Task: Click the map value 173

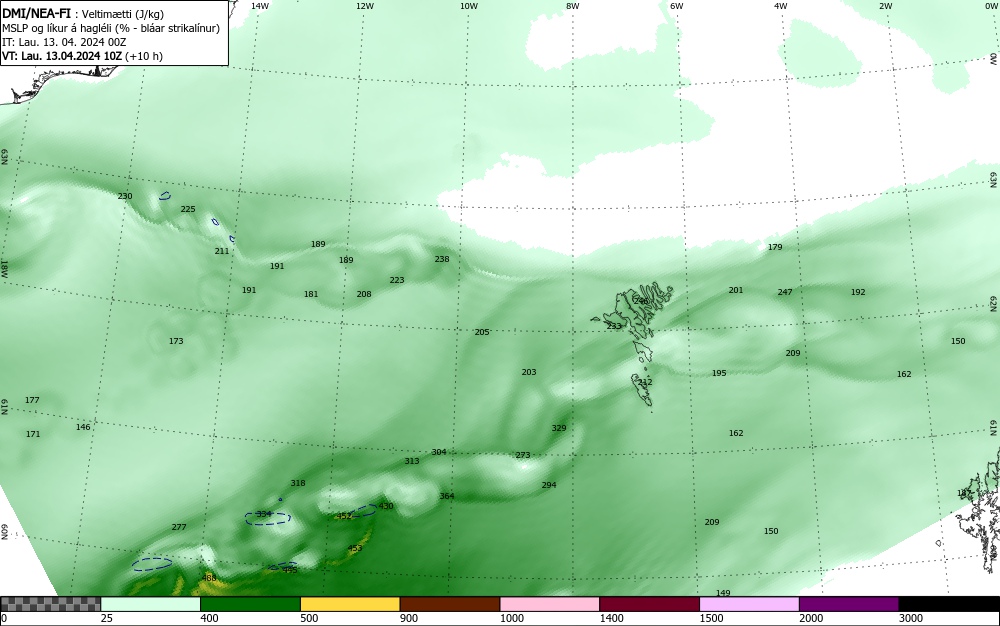Action: 176,341
